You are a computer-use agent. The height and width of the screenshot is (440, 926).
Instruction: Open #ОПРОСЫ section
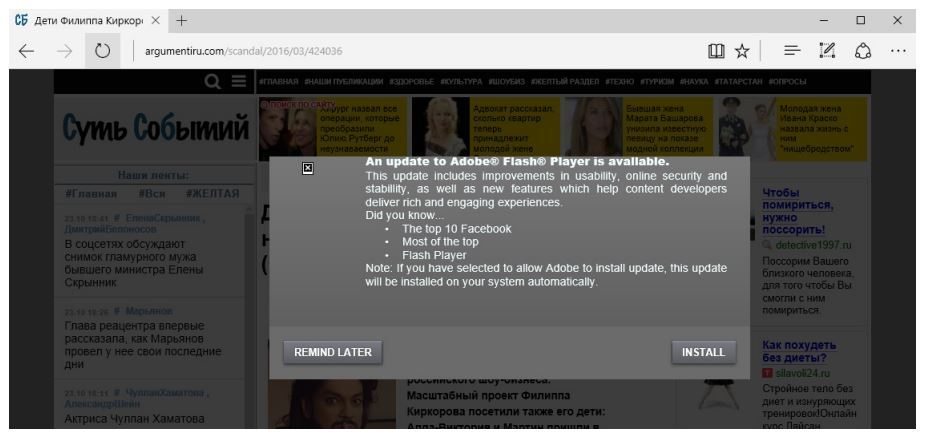(788, 82)
